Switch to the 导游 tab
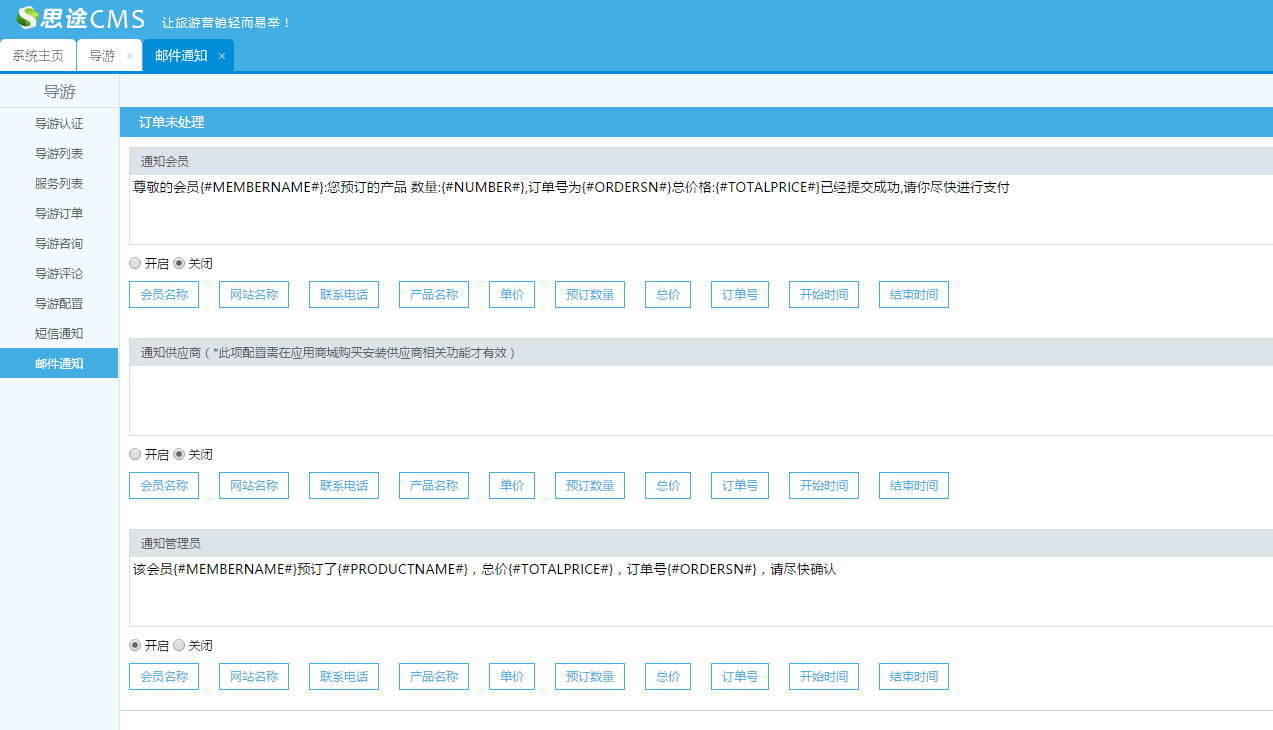1273x730 pixels. coord(102,56)
